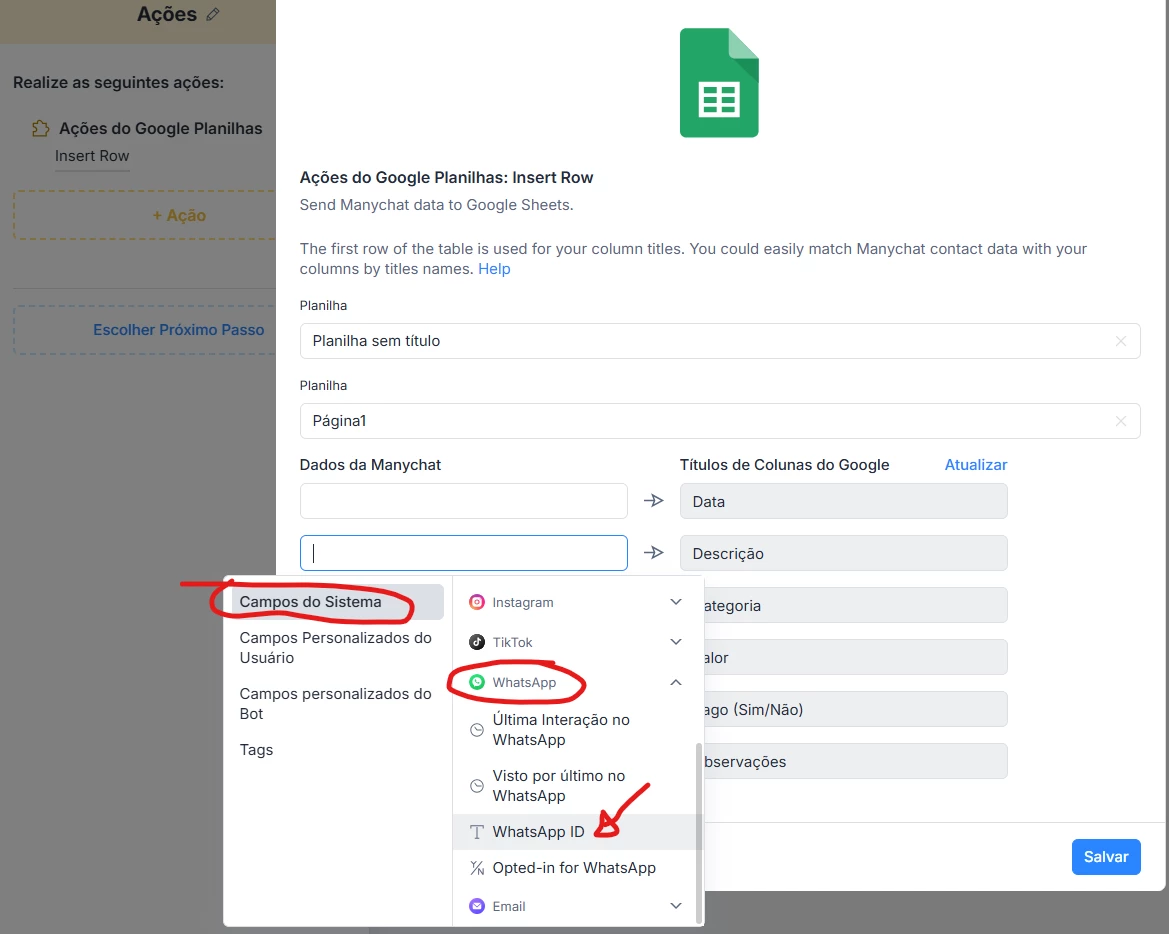Choose Opted-in for WhatsApp field
The height and width of the screenshot is (934, 1169).
click(574, 868)
